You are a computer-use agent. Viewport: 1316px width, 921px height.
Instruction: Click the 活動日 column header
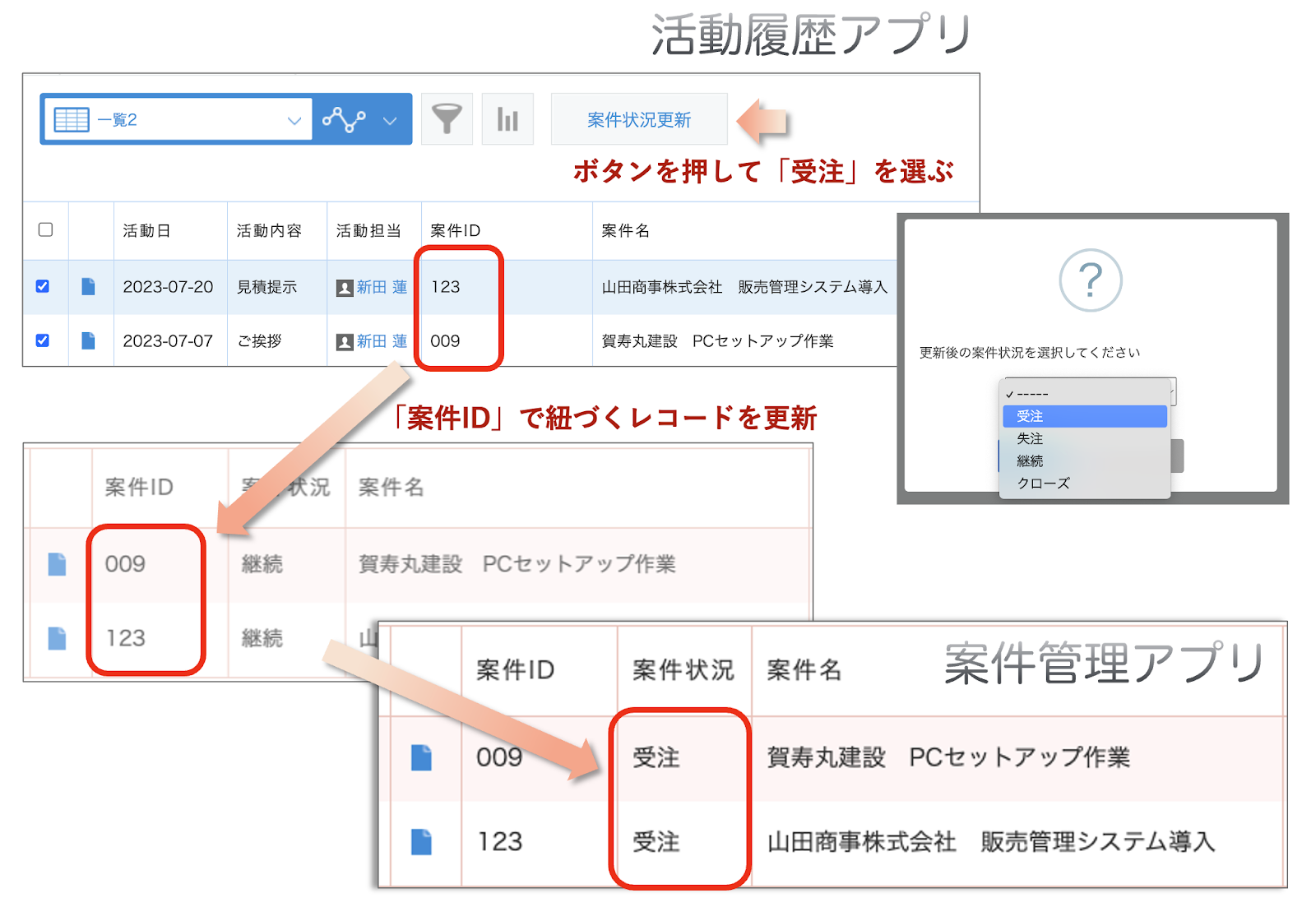146,230
